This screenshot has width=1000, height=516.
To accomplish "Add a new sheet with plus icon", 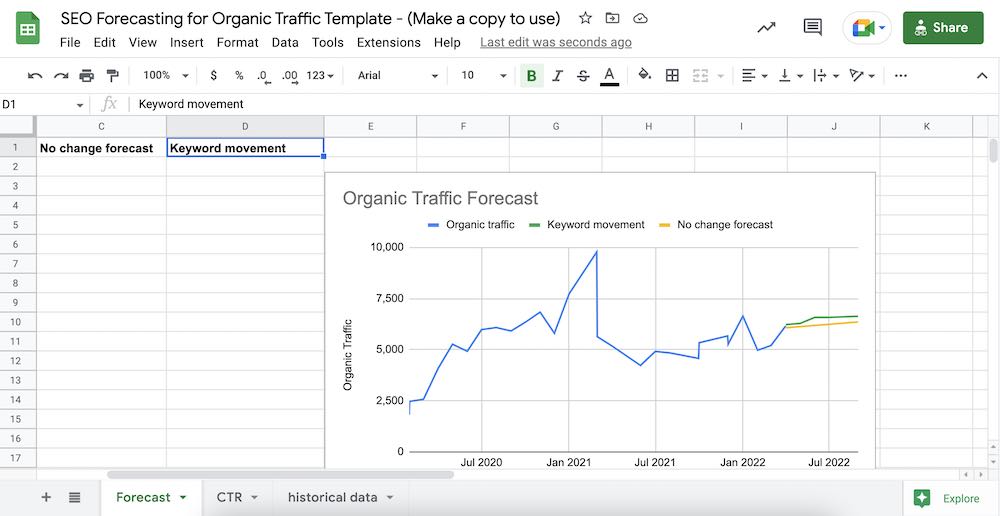I will click(x=46, y=497).
